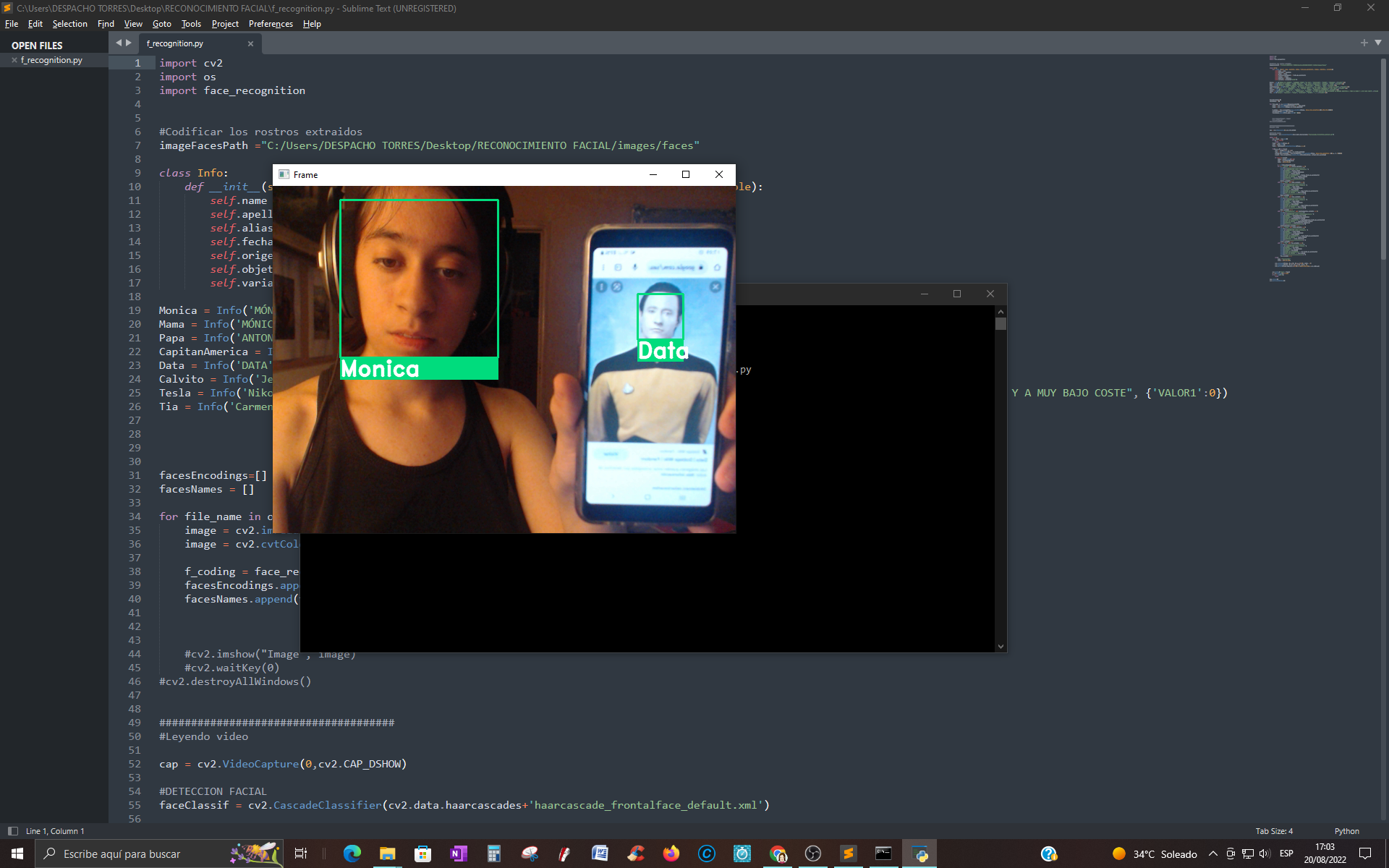Open OBS Studio from the taskbar
Screen dimensions: 1389x868
(812, 854)
